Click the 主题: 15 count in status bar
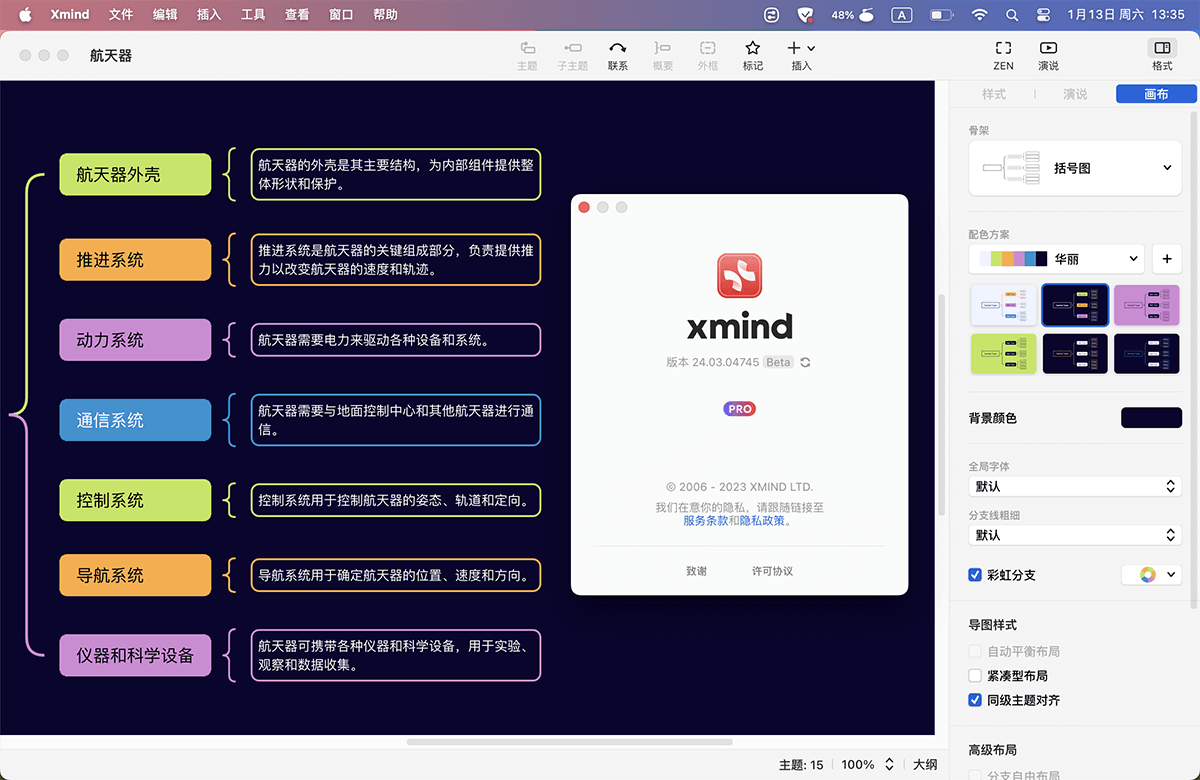This screenshot has width=1200, height=780. pos(801,765)
